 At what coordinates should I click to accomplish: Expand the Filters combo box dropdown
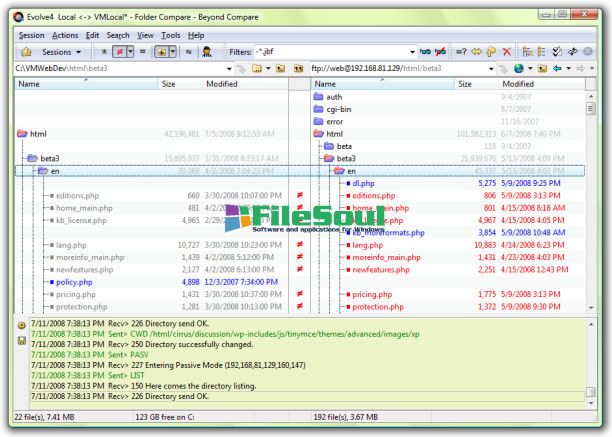click(x=414, y=51)
